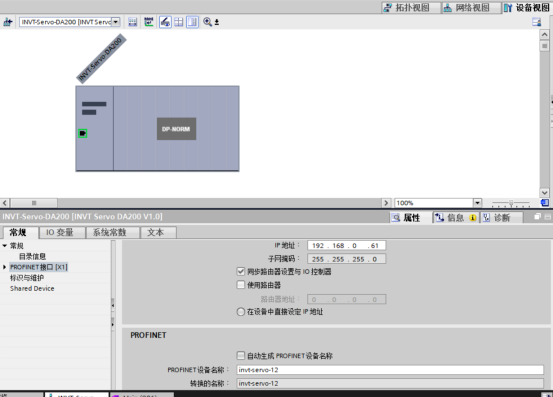
Task: Click the PROFINET device name input field
Action: tap(390, 370)
